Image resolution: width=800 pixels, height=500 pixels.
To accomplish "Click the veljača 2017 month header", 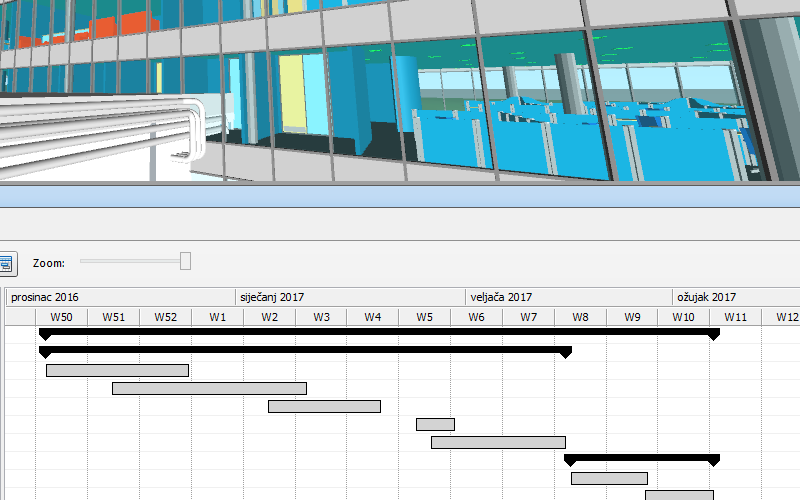I will (501, 297).
